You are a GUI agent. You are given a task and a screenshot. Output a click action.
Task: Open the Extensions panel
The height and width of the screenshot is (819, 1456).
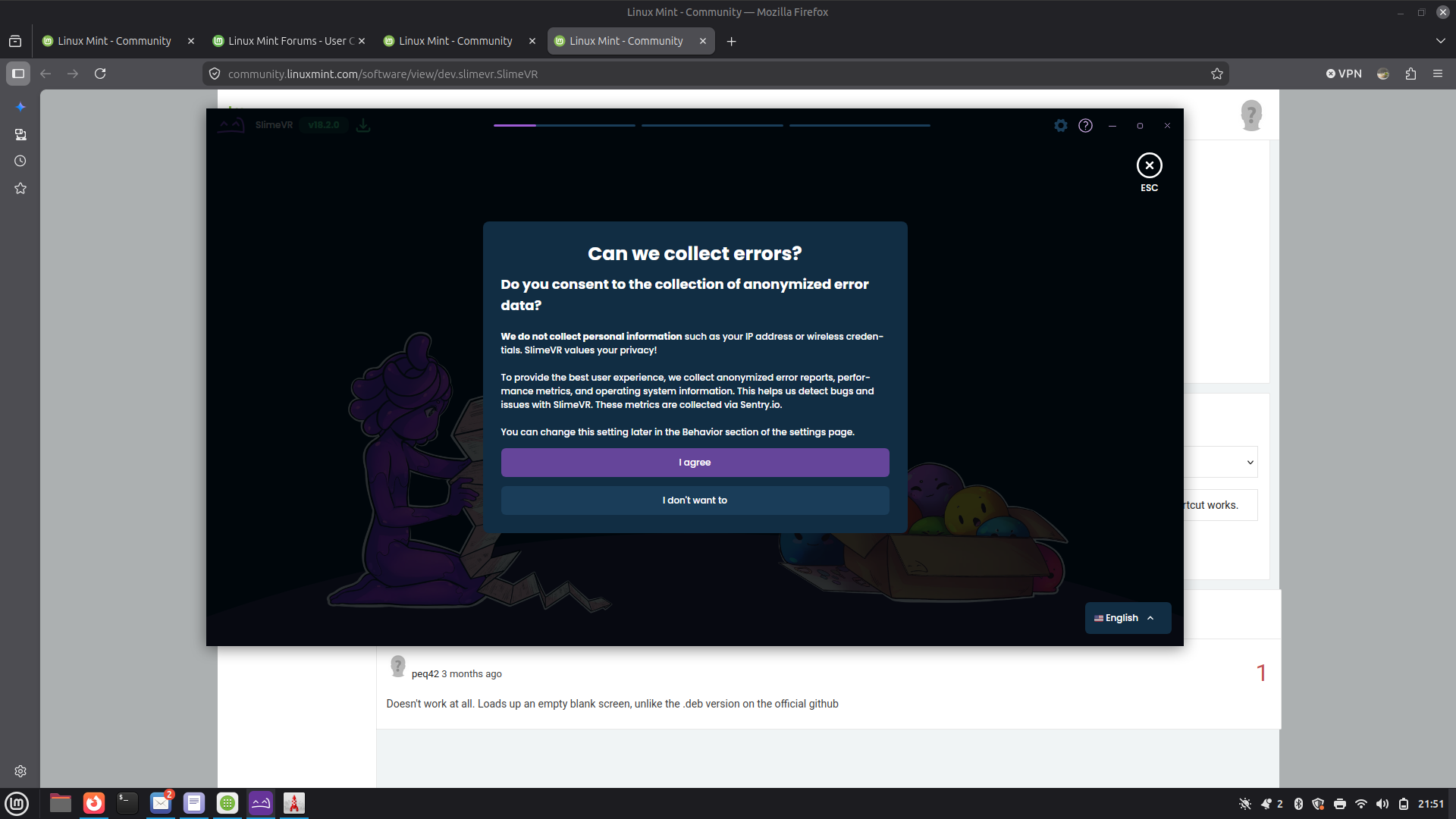(1410, 74)
